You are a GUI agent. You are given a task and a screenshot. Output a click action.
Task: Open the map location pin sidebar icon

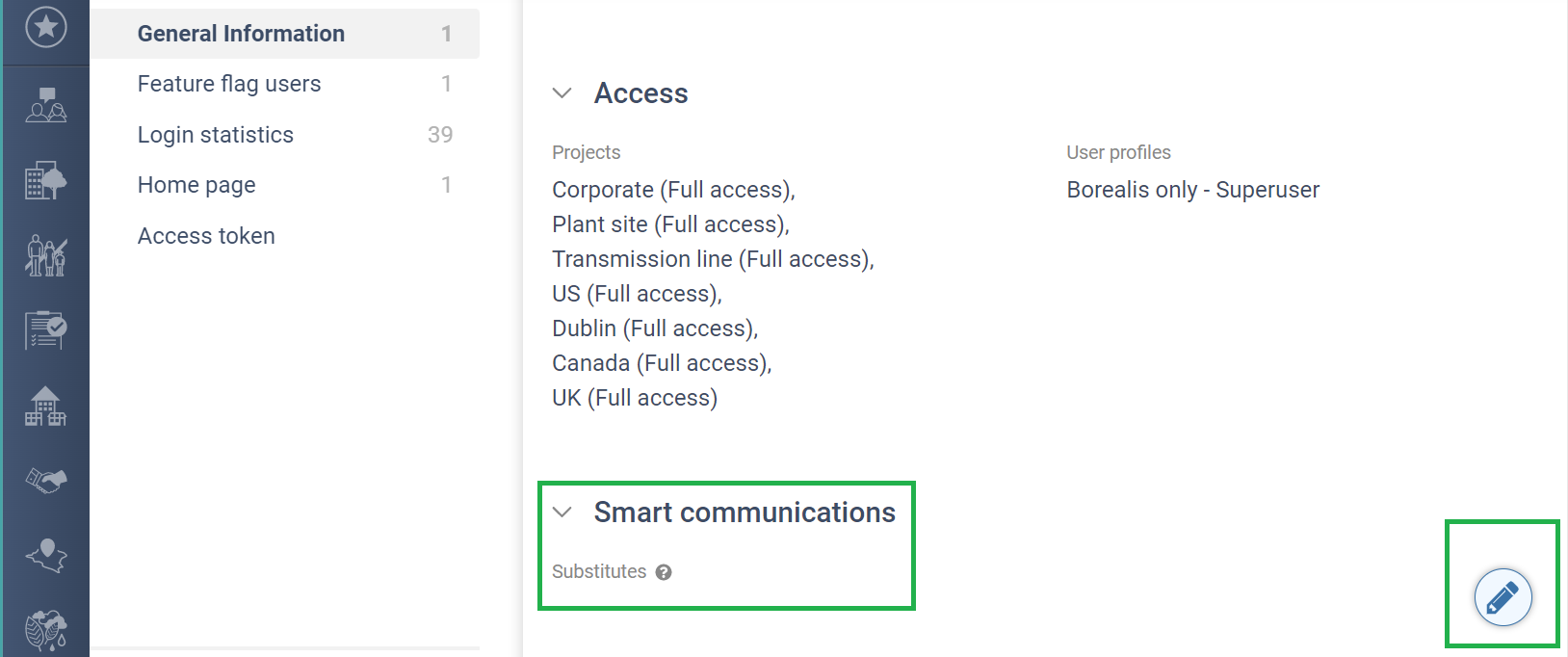(x=45, y=555)
